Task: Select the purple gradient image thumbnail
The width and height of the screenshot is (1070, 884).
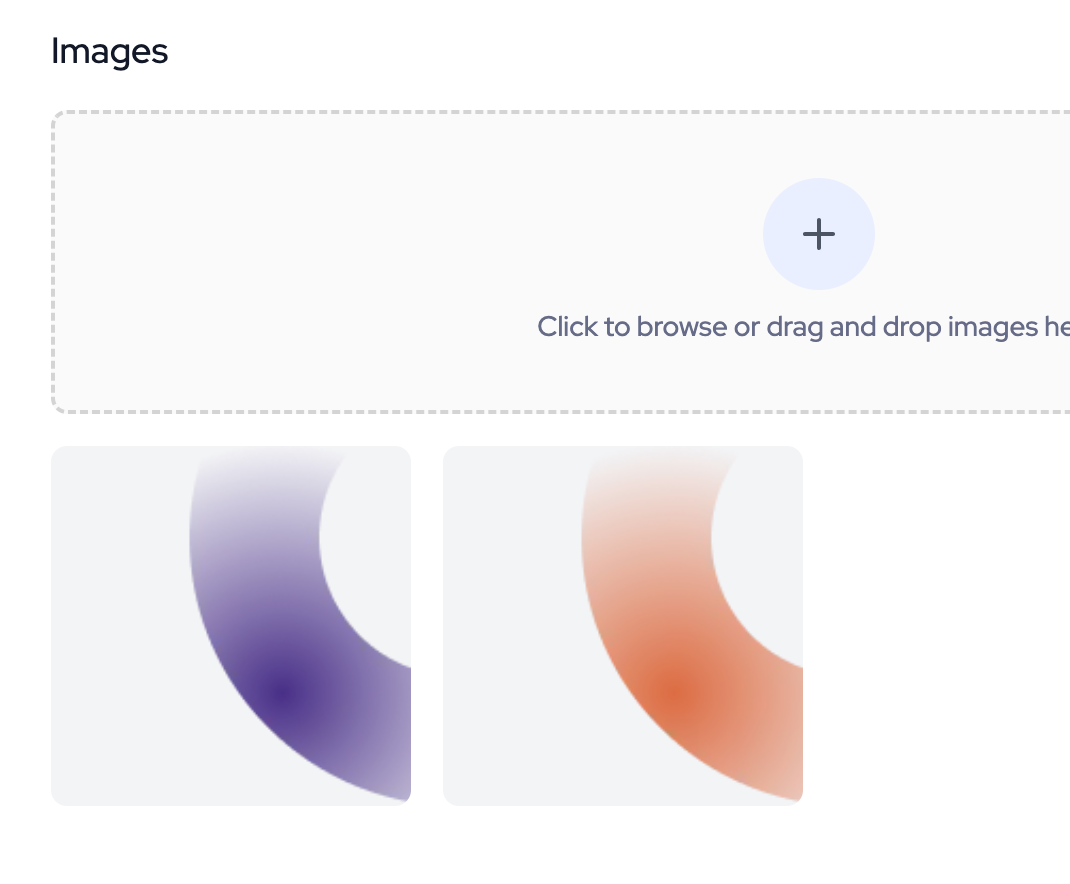Action: (231, 625)
